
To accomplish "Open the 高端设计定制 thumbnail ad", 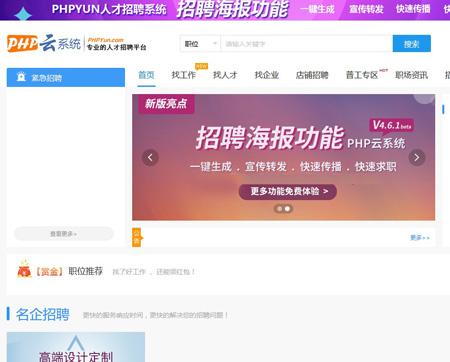I will [76, 347].
